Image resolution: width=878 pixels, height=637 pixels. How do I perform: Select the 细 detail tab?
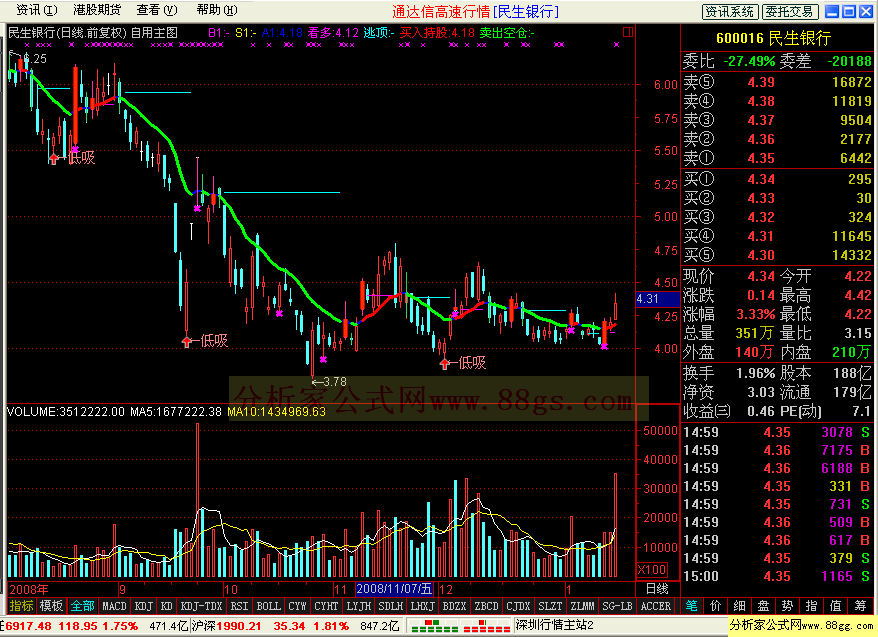click(x=740, y=606)
